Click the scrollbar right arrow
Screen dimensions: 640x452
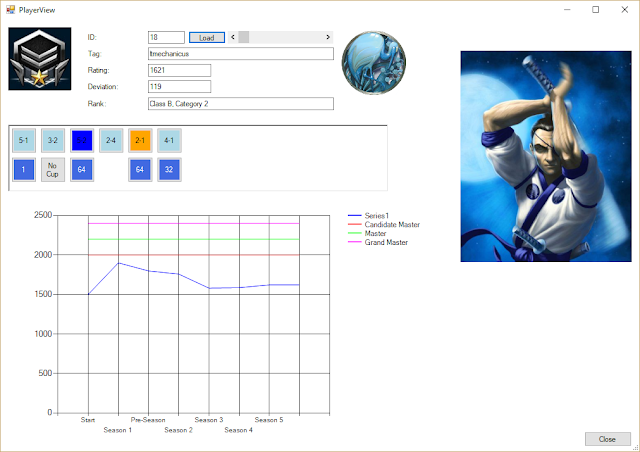click(x=328, y=37)
